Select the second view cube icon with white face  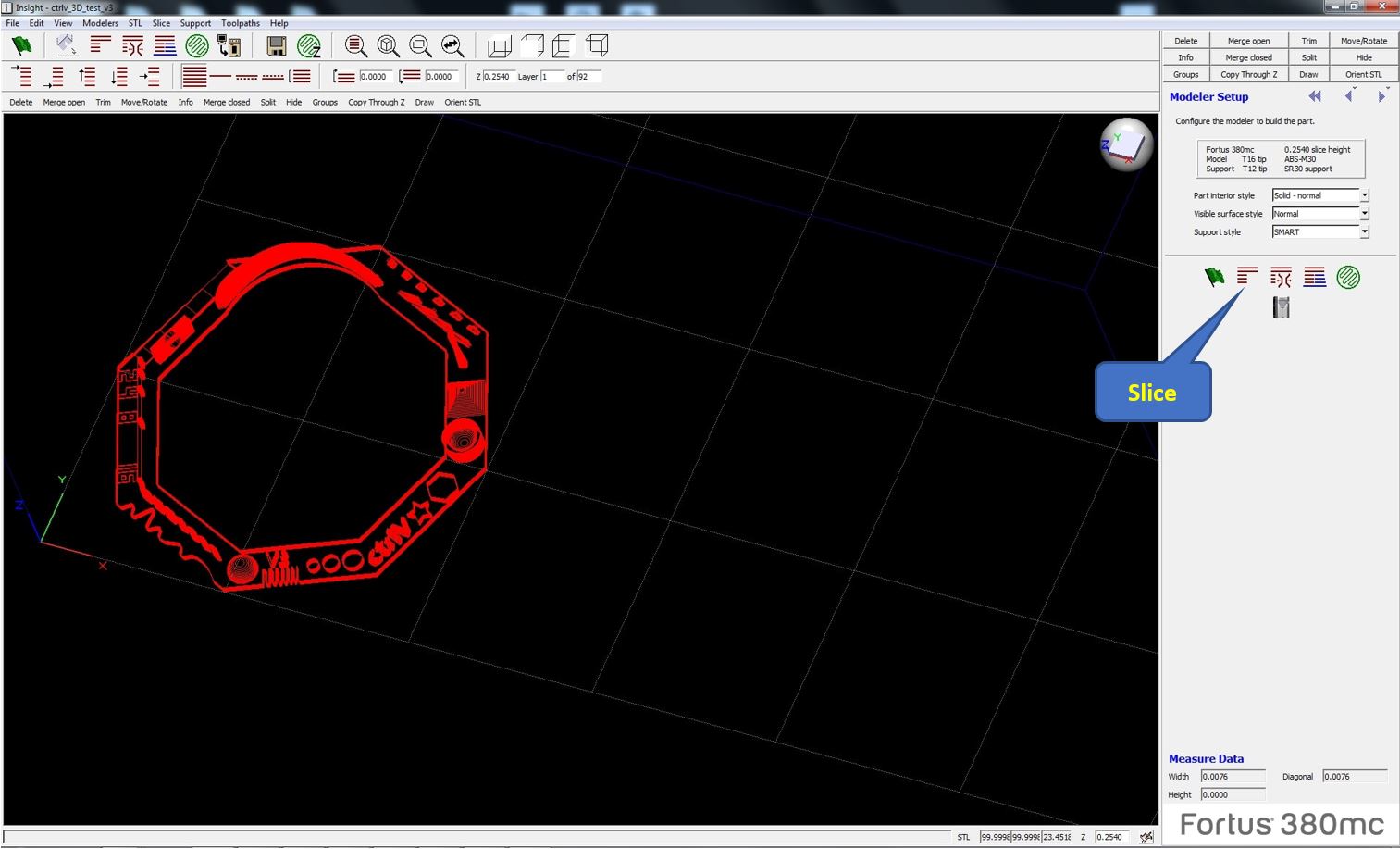pos(532,45)
